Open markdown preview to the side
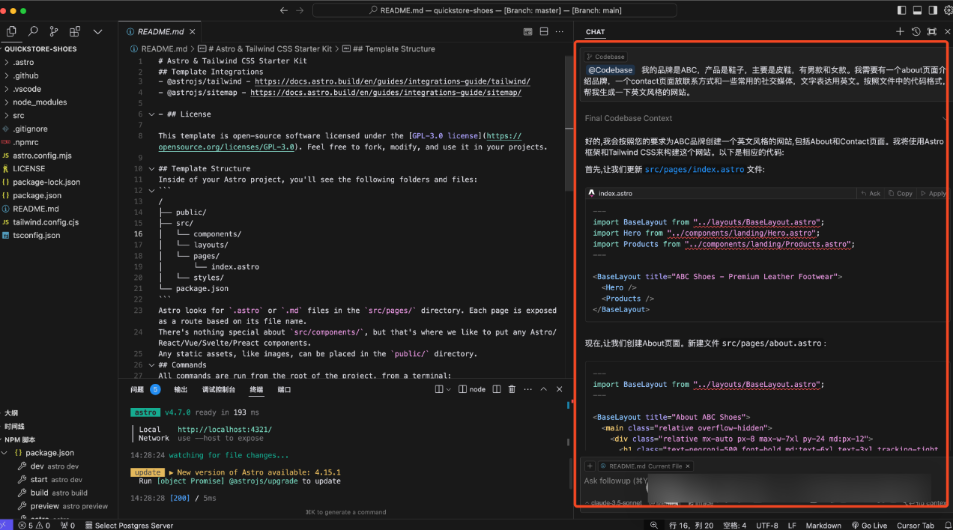Screen dimensions: 953x530 pos(528,32)
